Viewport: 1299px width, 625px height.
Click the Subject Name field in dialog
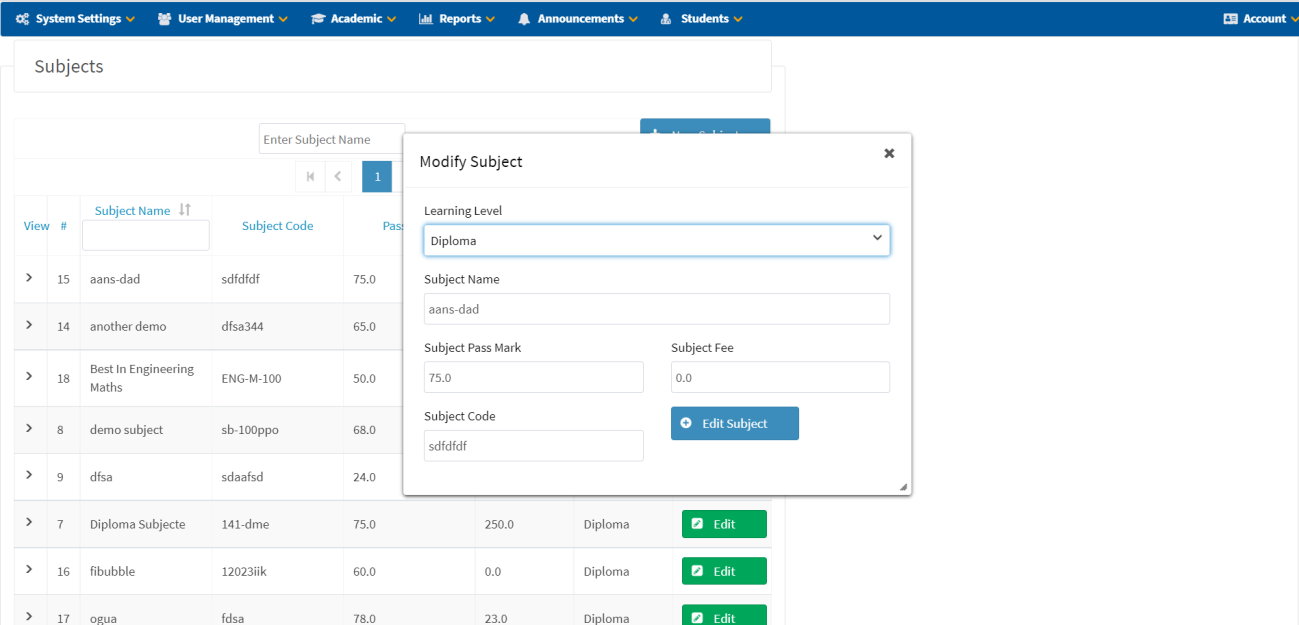[656, 309]
